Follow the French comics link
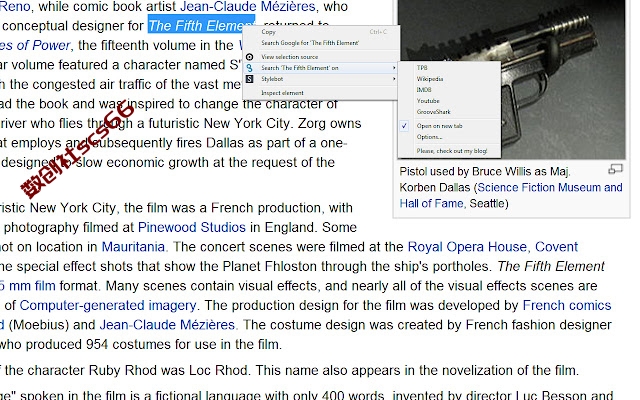Screen dimensions: 640x400 coord(567,305)
